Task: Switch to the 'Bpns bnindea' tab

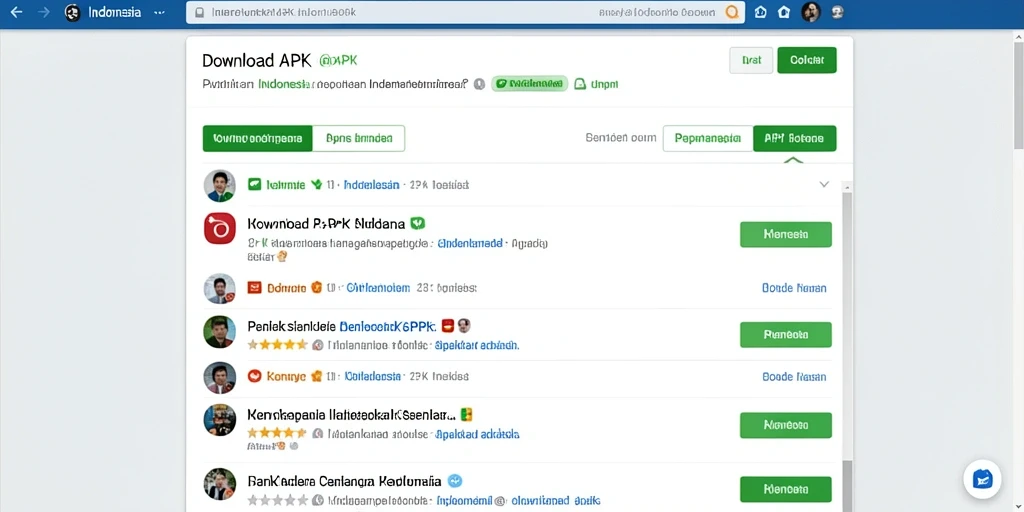Action: pos(359,138)
